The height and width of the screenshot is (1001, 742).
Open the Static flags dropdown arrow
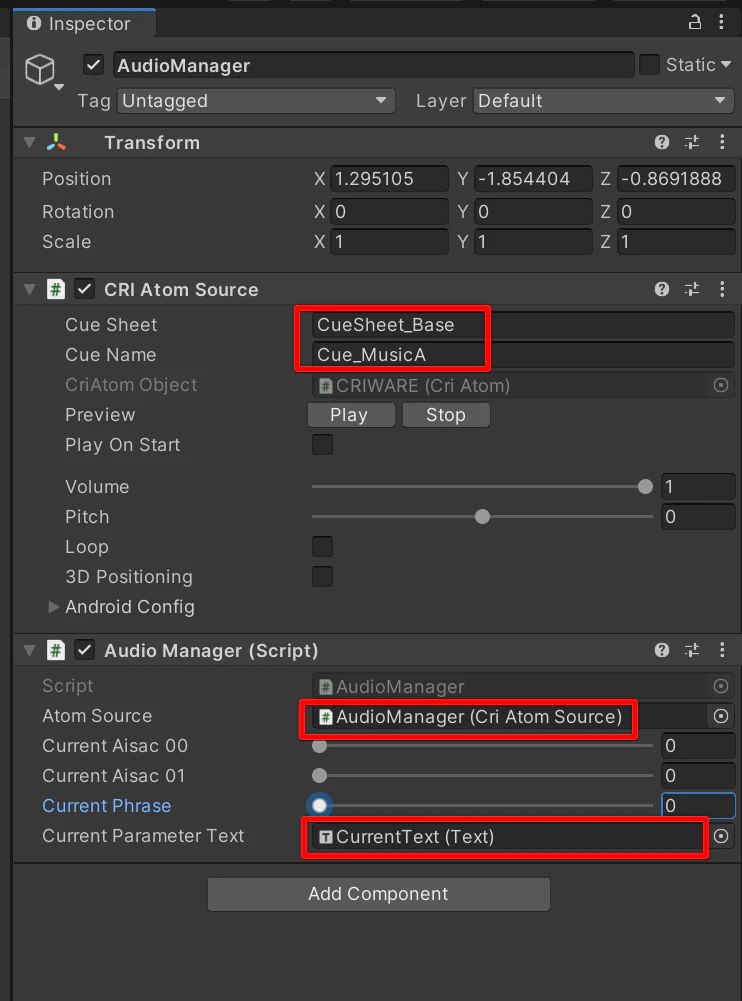726,64
